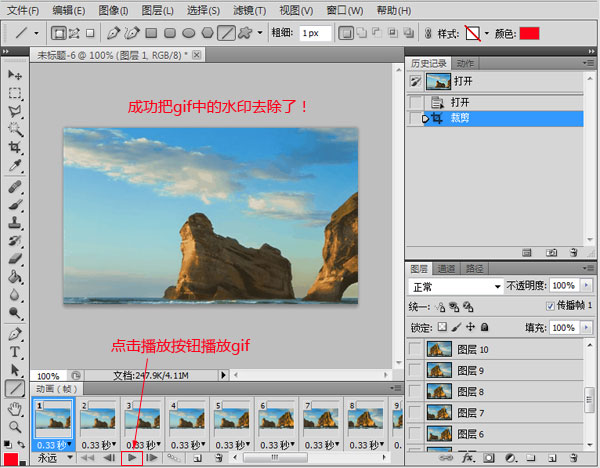Viewport: 600px width, 468px height.
Task: Toggle visibility of 图层 10
Action: pyautogui.click(x=415, y=349)
